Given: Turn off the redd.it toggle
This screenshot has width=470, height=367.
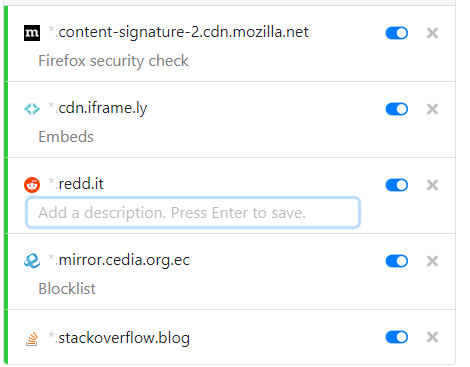Looking at the screenshot, I should coord(397,185).
